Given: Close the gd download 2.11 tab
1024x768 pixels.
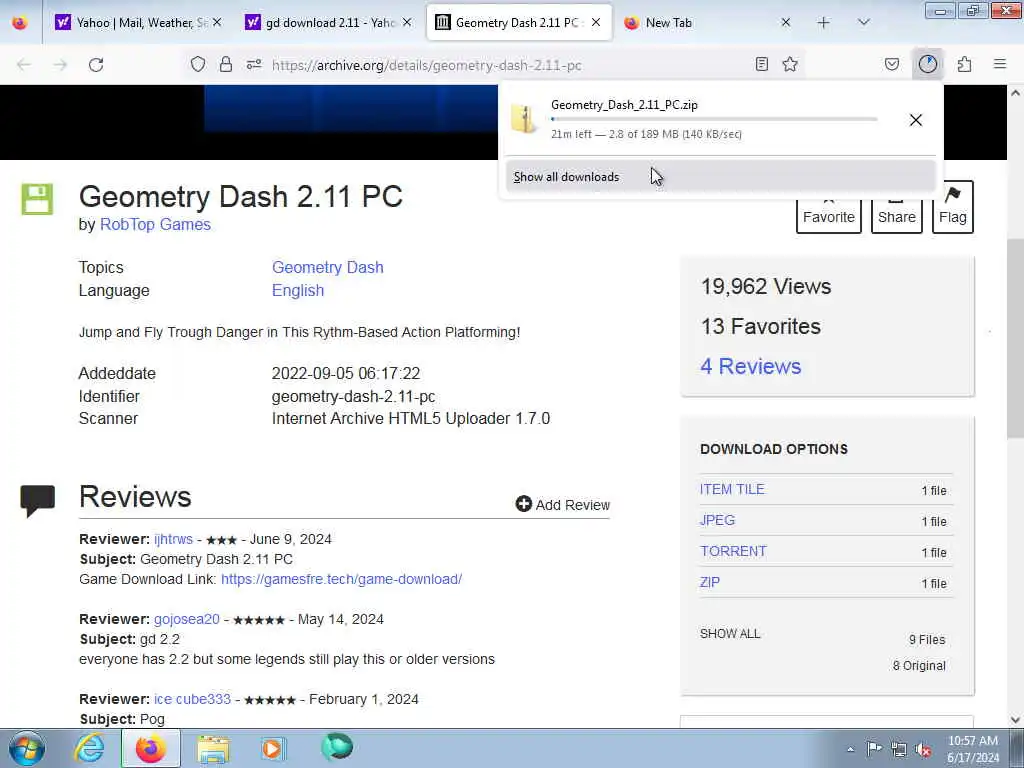Looking at the screenshot, I should (407, 23).
